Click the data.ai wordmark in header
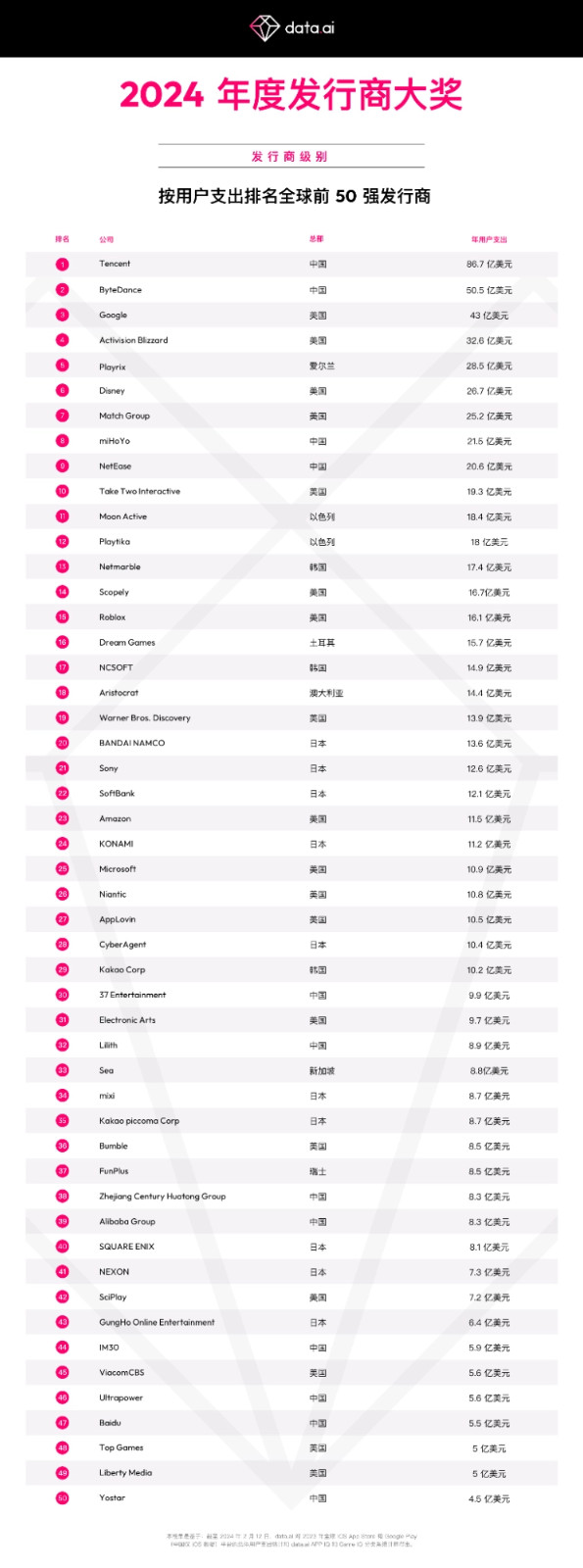 coord(310,28)
